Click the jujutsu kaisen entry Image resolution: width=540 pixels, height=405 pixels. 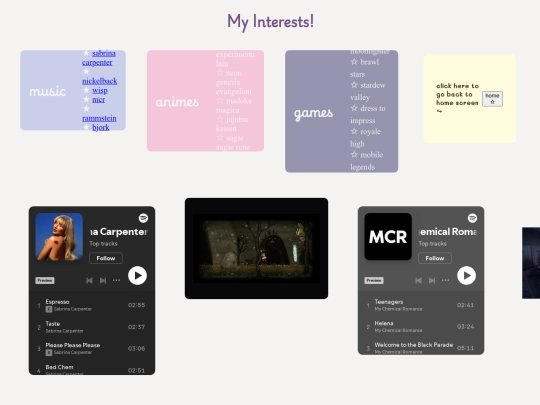(232, 124)
